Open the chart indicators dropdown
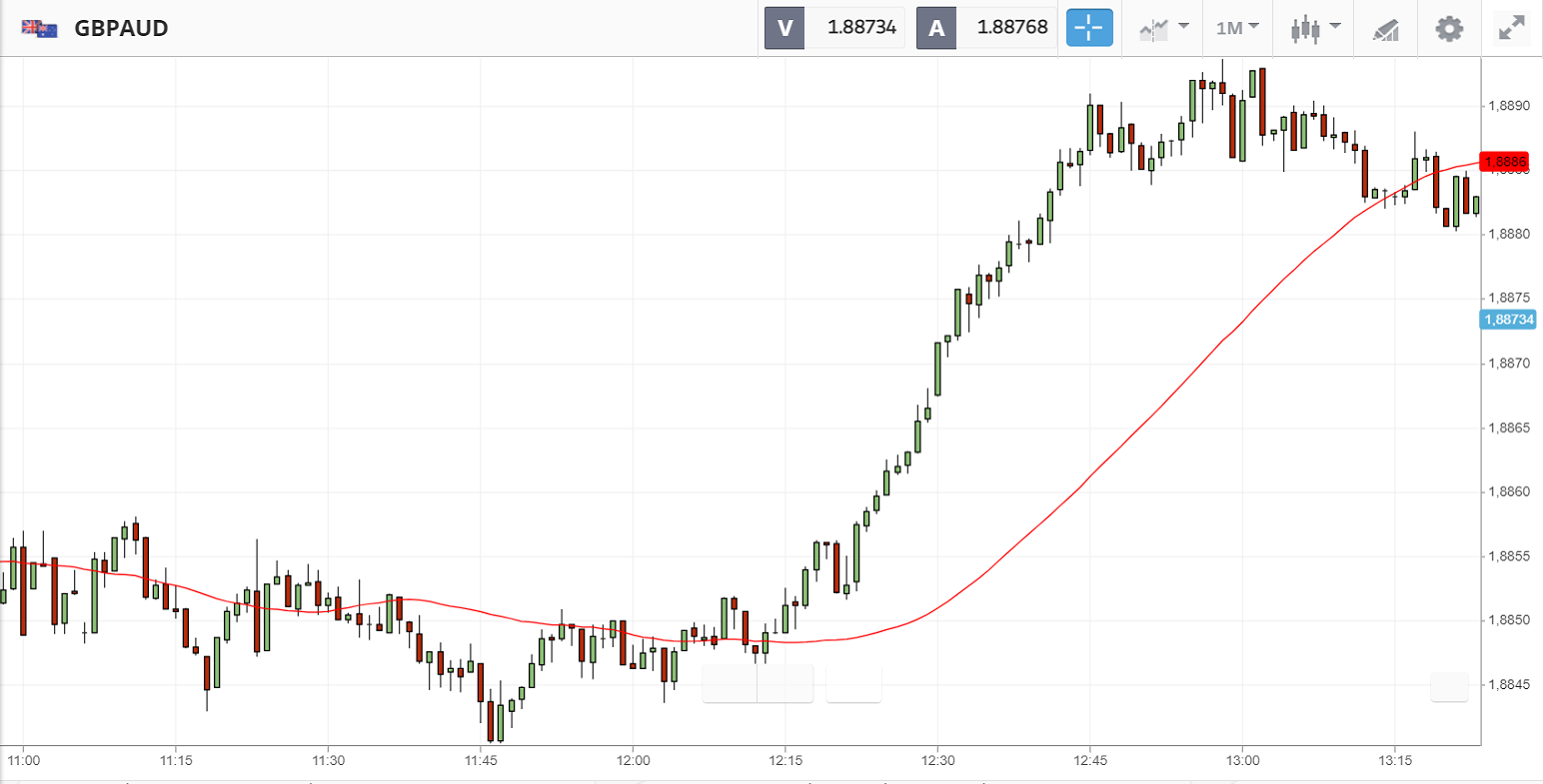The image size is (1543, 784). 1164,28
